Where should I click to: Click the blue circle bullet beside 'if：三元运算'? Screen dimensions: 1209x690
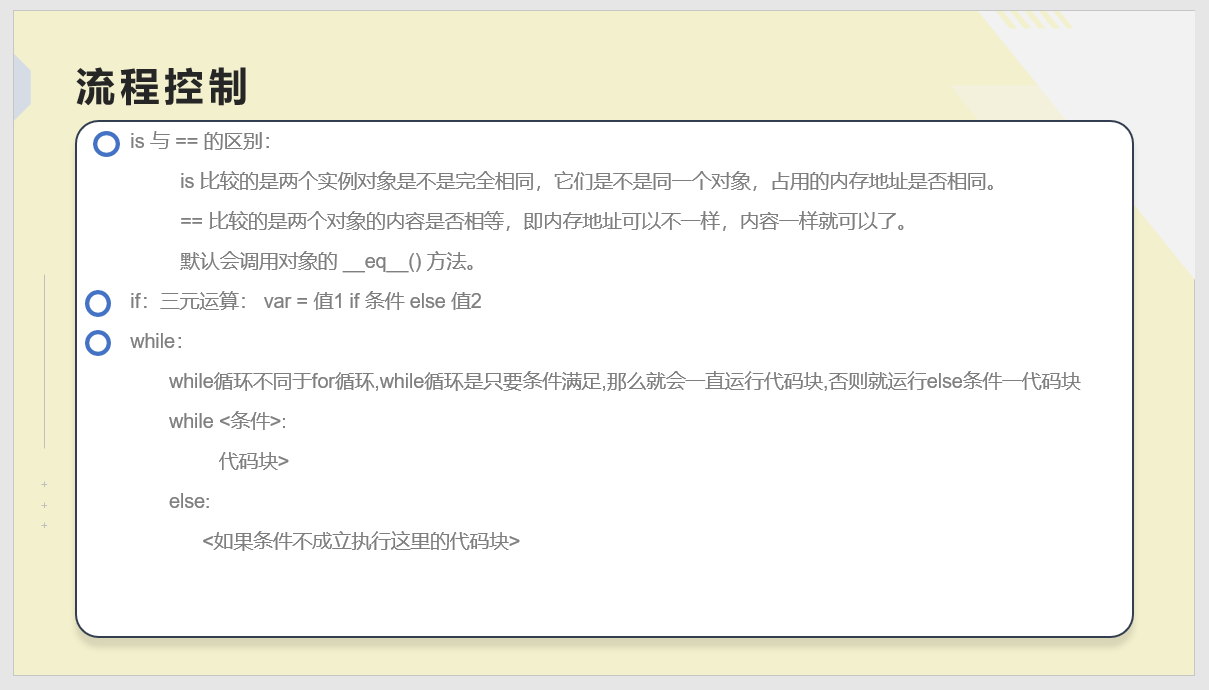[98, 303]
